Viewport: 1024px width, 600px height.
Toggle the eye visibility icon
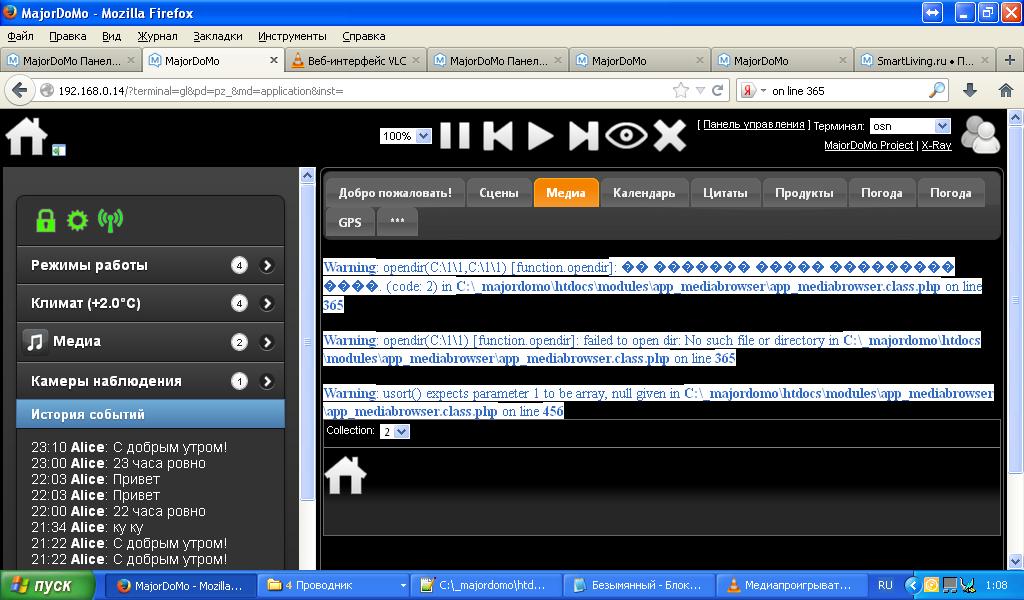coord(626,135)
